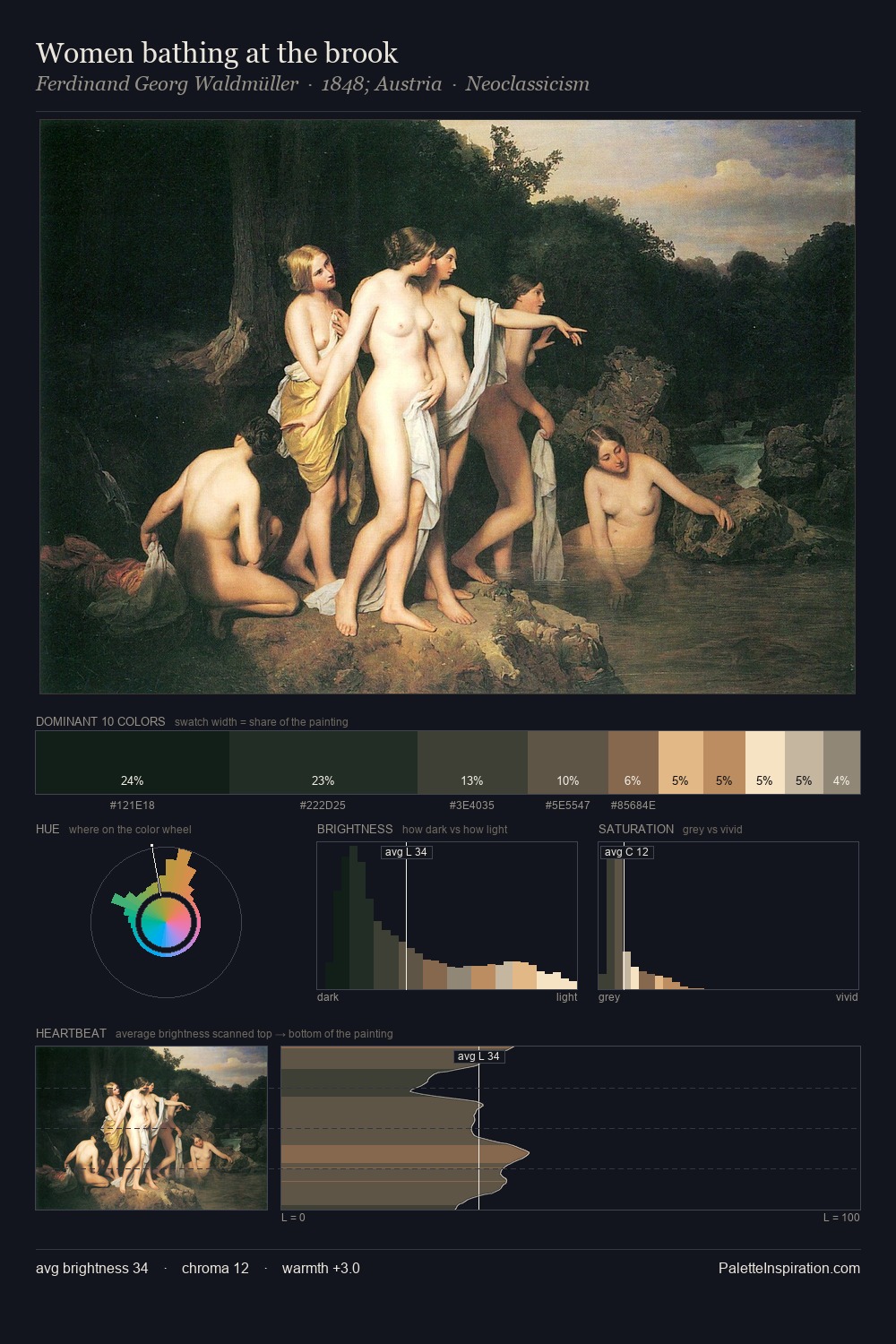Click the '1848; Austria' text
This screenshot has height=1344, width=896.
click(x=382, y=84)
